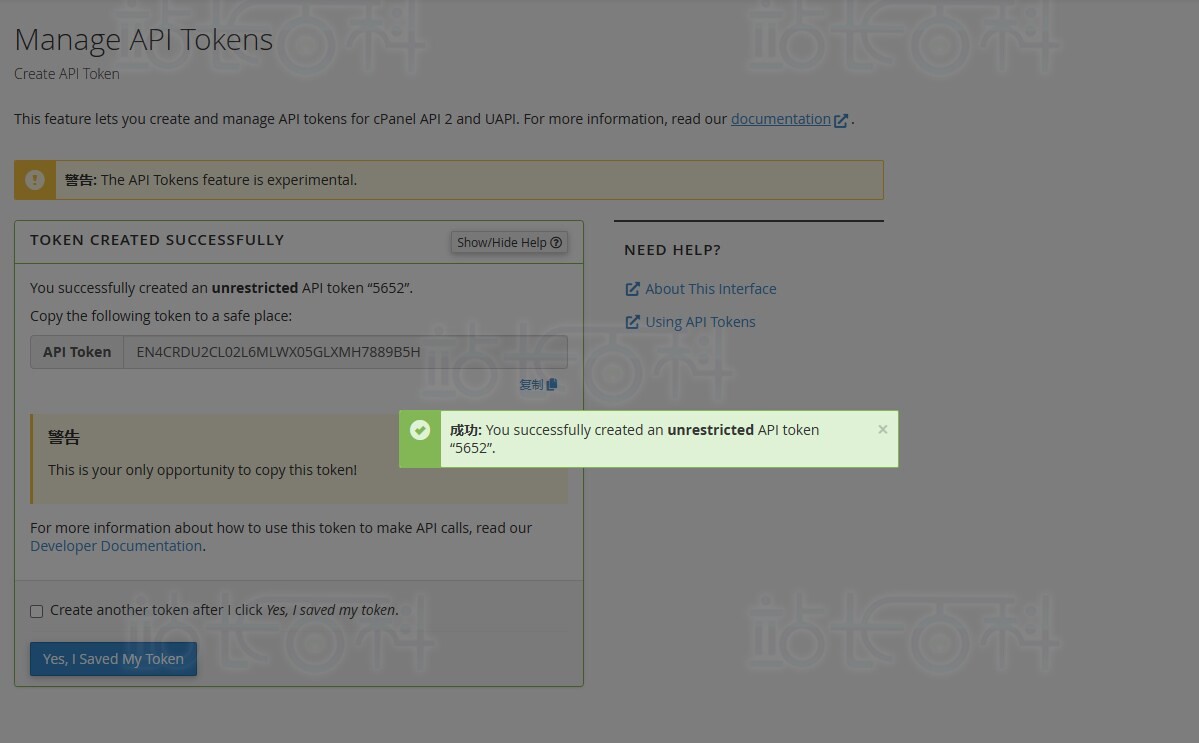The width and height of the screenshot is (1199, 743).
Task: Open the About This Interface link
Action: [710, 289]
